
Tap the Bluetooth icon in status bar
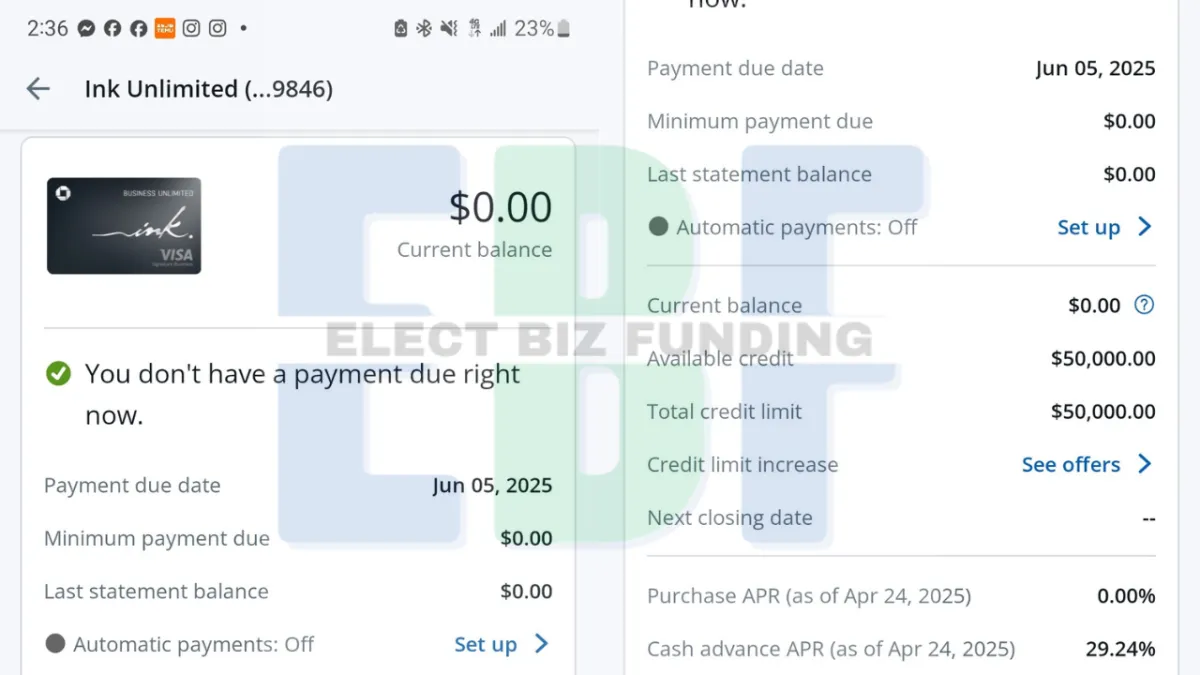[x=424, y=29]
